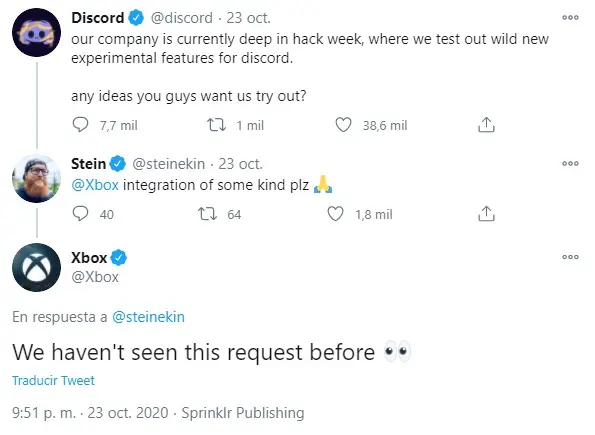Open the Sprinklr Publishing source link
The height and width of the screenshot is (435, 595).
(x=243, y=413)
